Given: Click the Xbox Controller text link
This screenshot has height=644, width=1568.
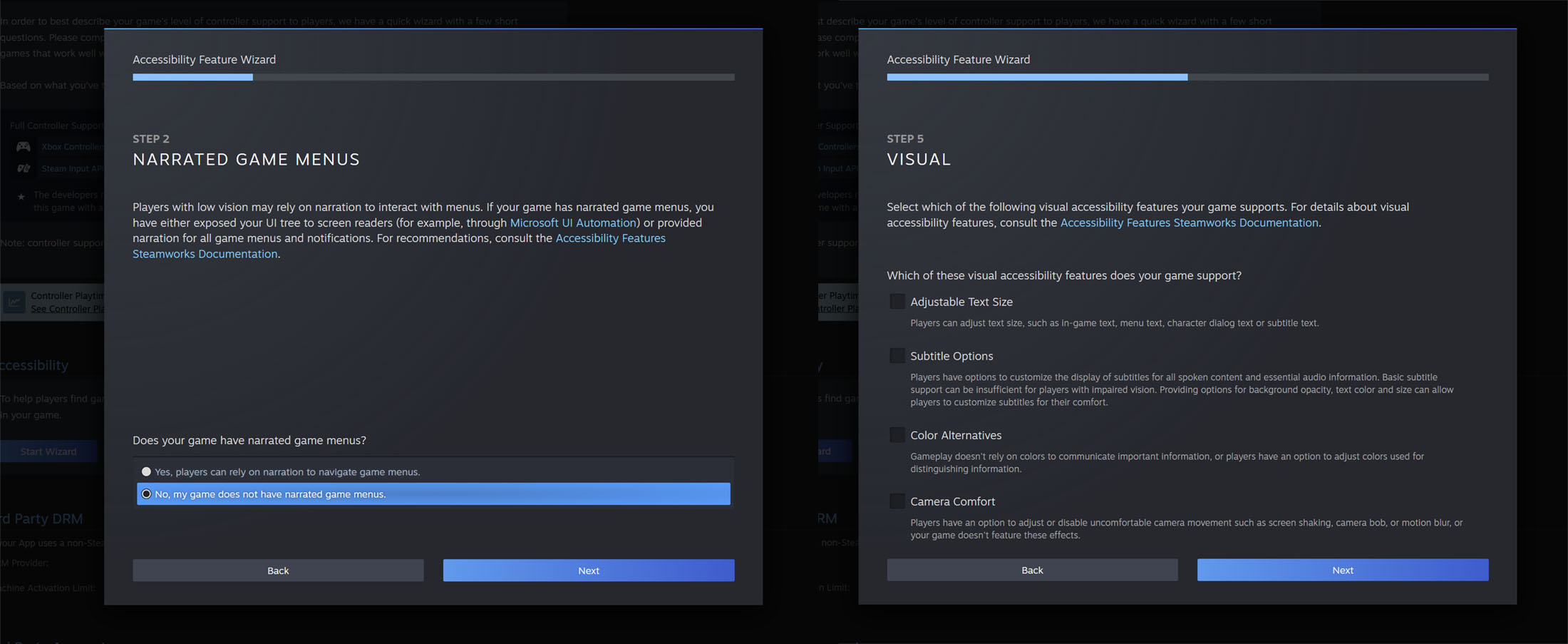Looking at the screenshot, I should tap(72, 147).
